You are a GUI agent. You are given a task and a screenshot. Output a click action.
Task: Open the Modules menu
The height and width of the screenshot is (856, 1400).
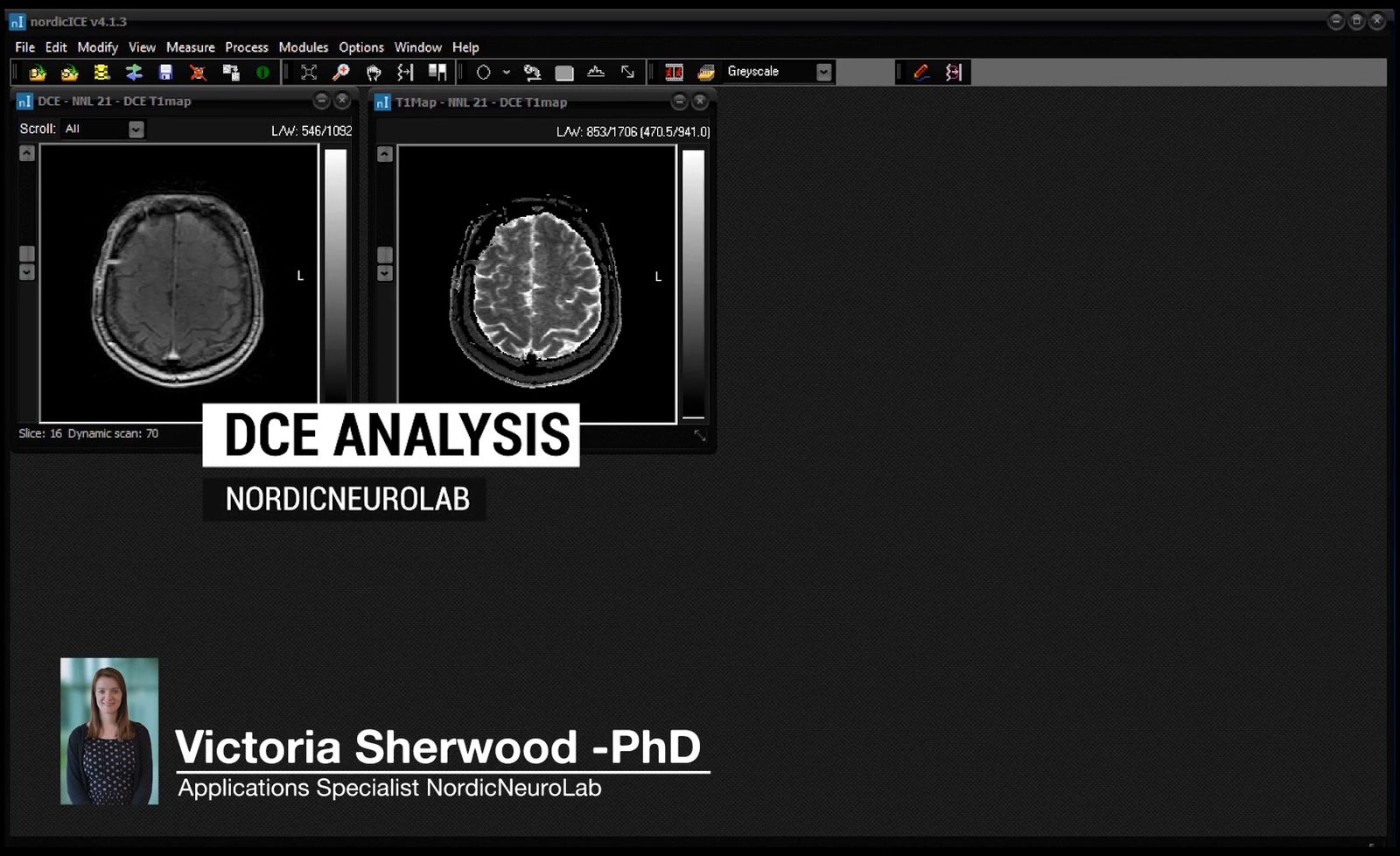[303, 47]
